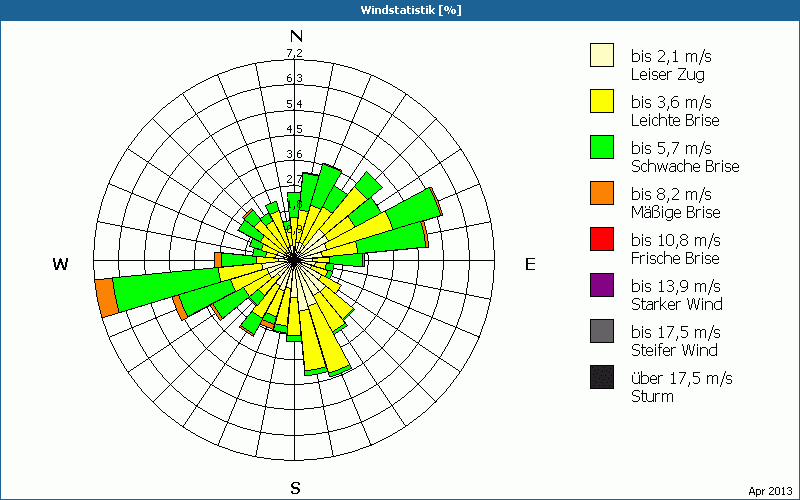This screenshot has height=500, width=800.
Task: Click the 'bis 8,2 m/s' orange legend swatch
Action: (602, 193)
